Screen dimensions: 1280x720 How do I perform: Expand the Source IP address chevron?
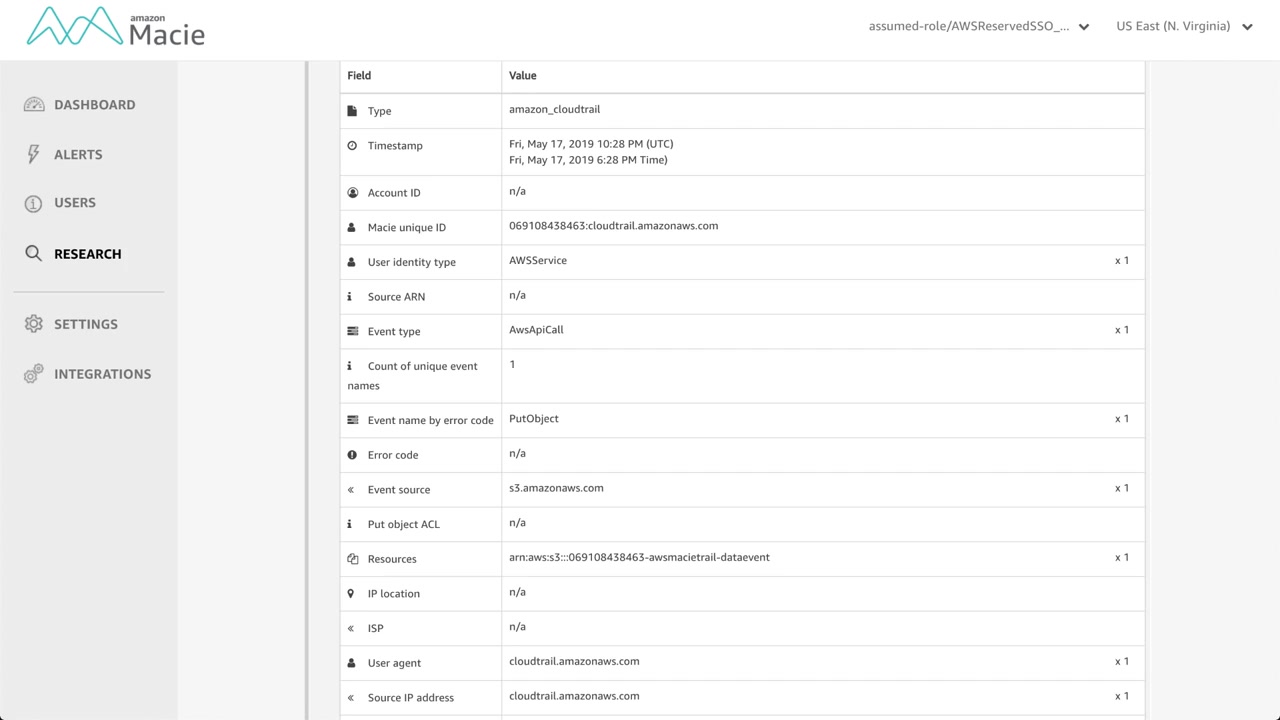click(351, 698)
